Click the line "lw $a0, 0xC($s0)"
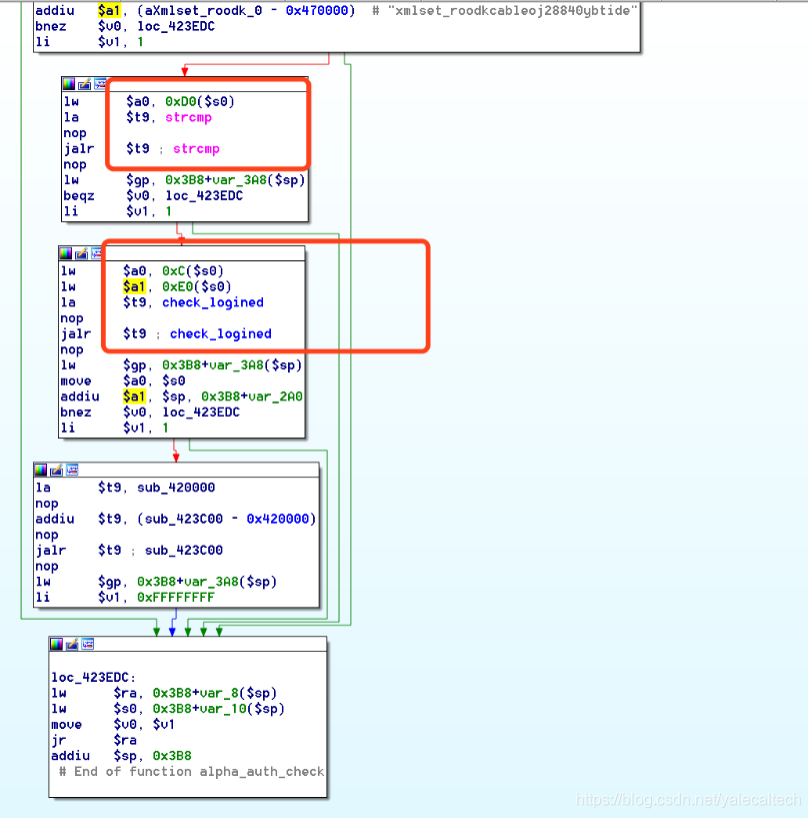Screen dimensions: 810x818 (x=142, y=271)
